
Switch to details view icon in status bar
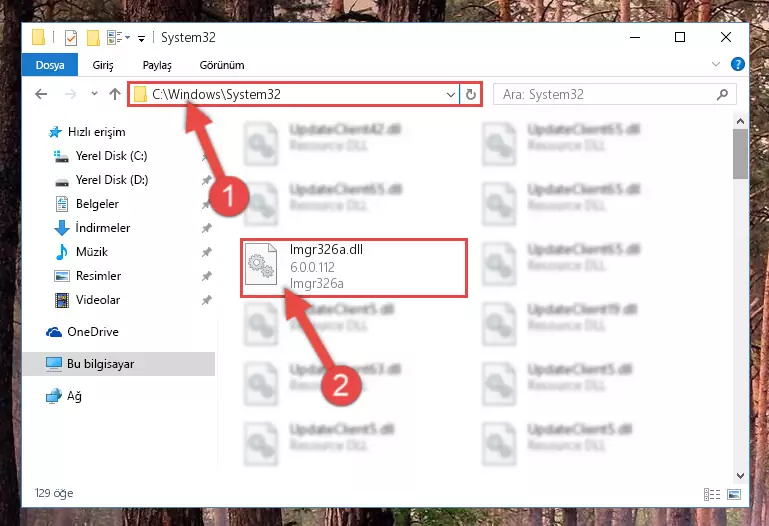(x=712, y=494)
